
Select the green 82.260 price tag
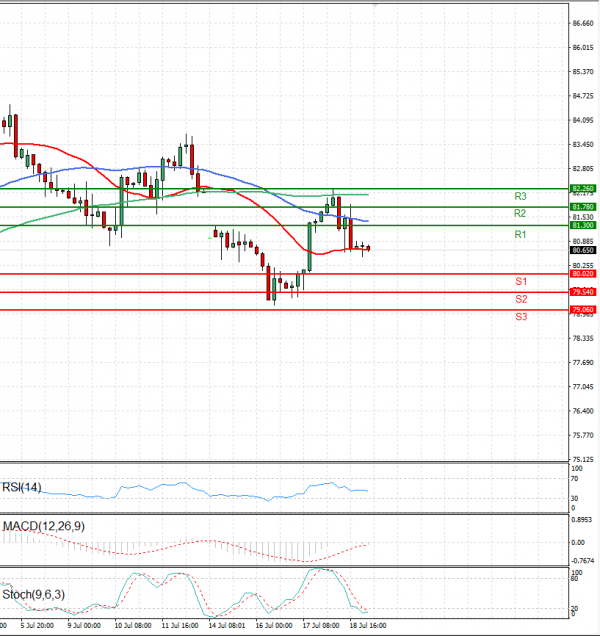[x=583, y=188]
